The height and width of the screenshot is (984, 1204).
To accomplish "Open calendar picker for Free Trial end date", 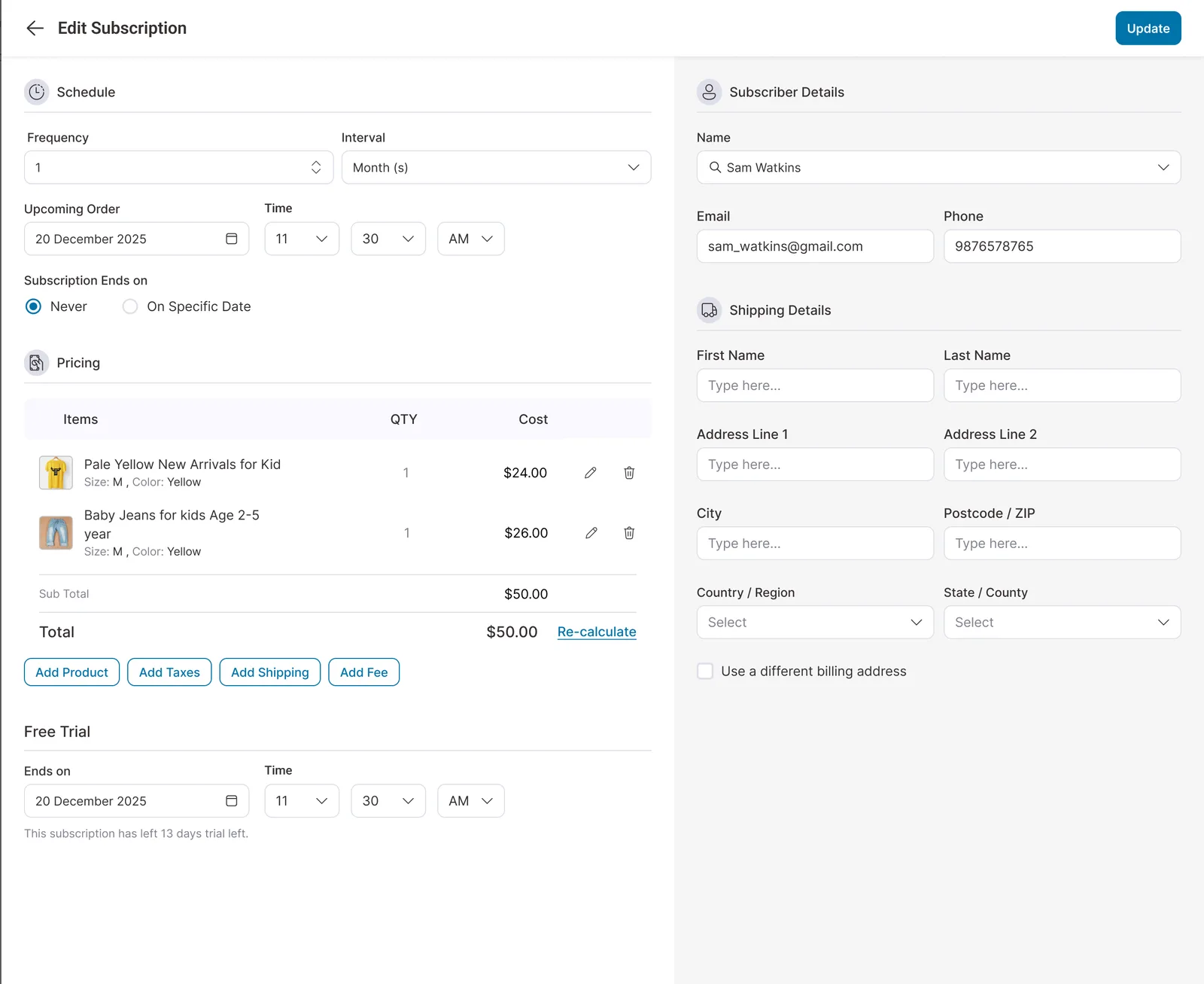I will point(232,801).
